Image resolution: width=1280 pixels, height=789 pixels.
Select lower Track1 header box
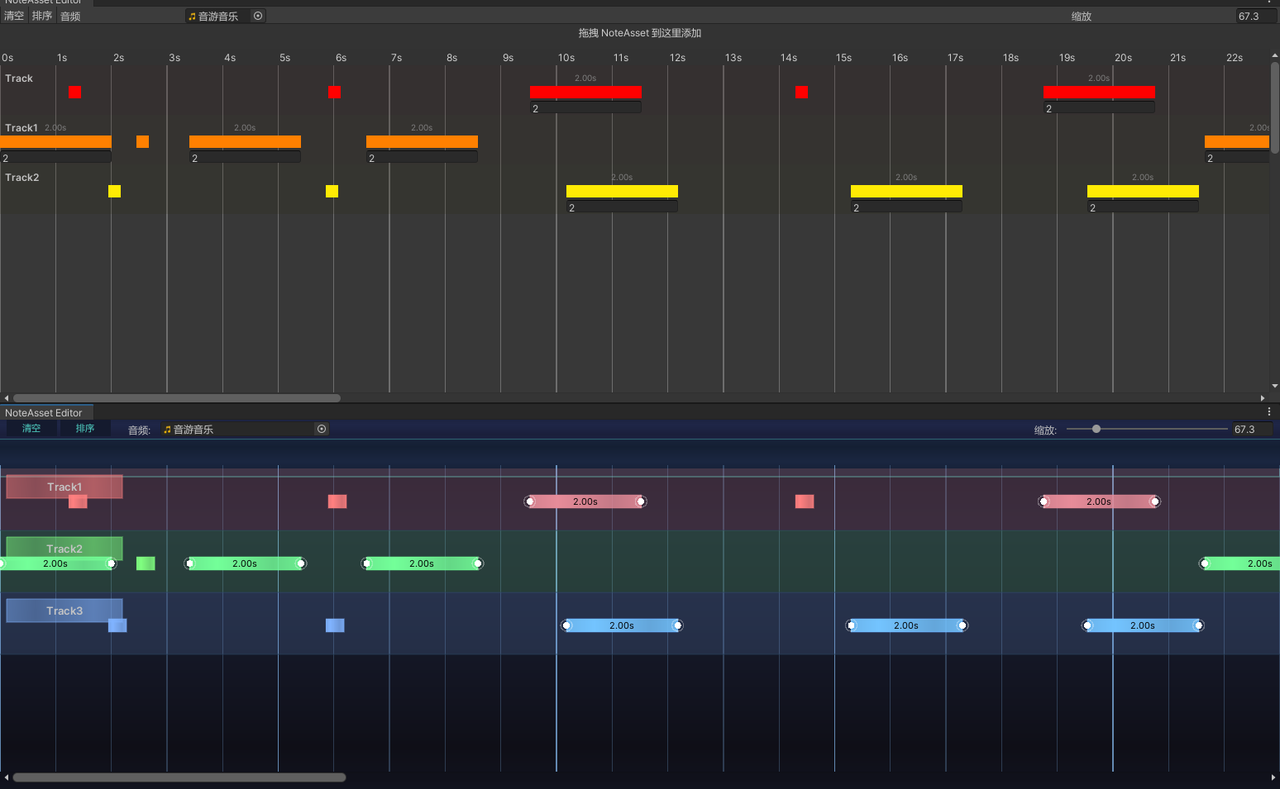tap(64, 487)
